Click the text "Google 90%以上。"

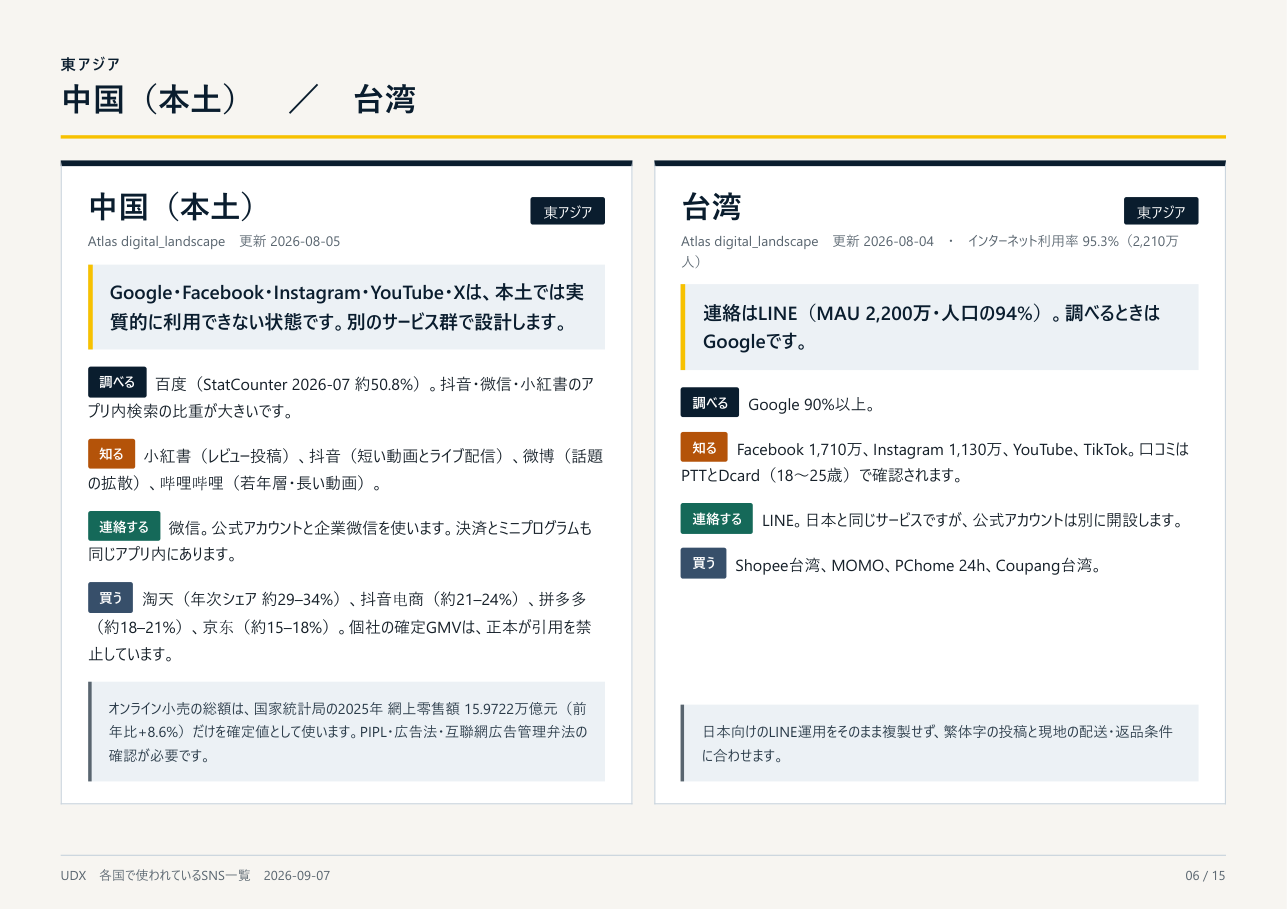pos(812,405)
